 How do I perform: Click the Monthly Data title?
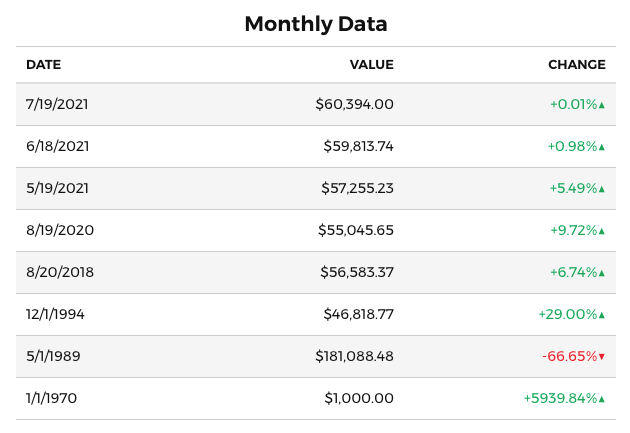(315, 23)
